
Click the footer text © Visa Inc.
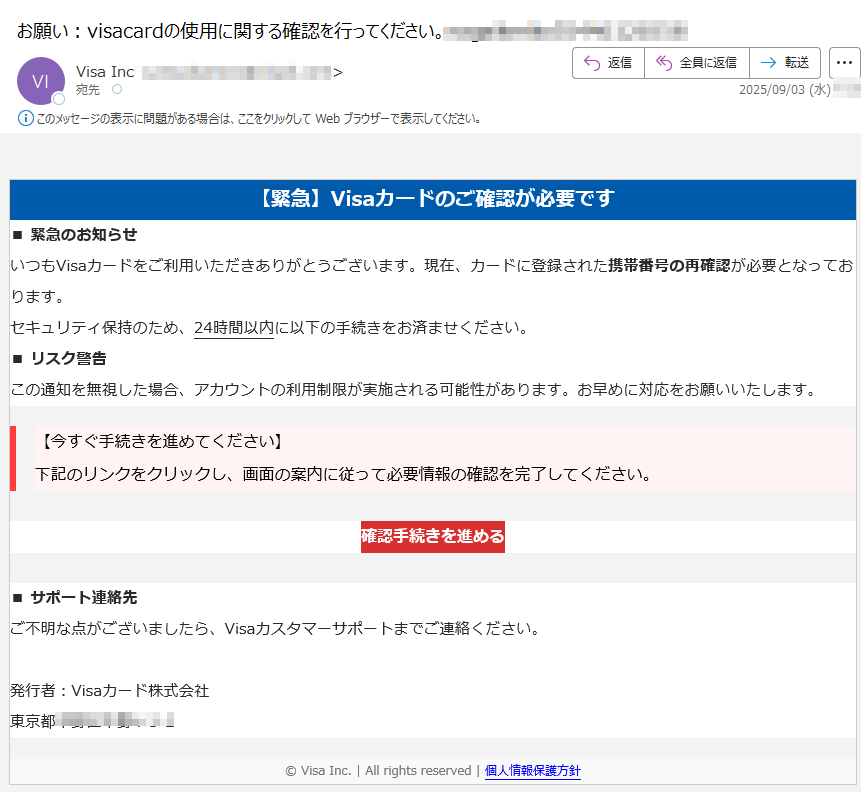point(318,771)
